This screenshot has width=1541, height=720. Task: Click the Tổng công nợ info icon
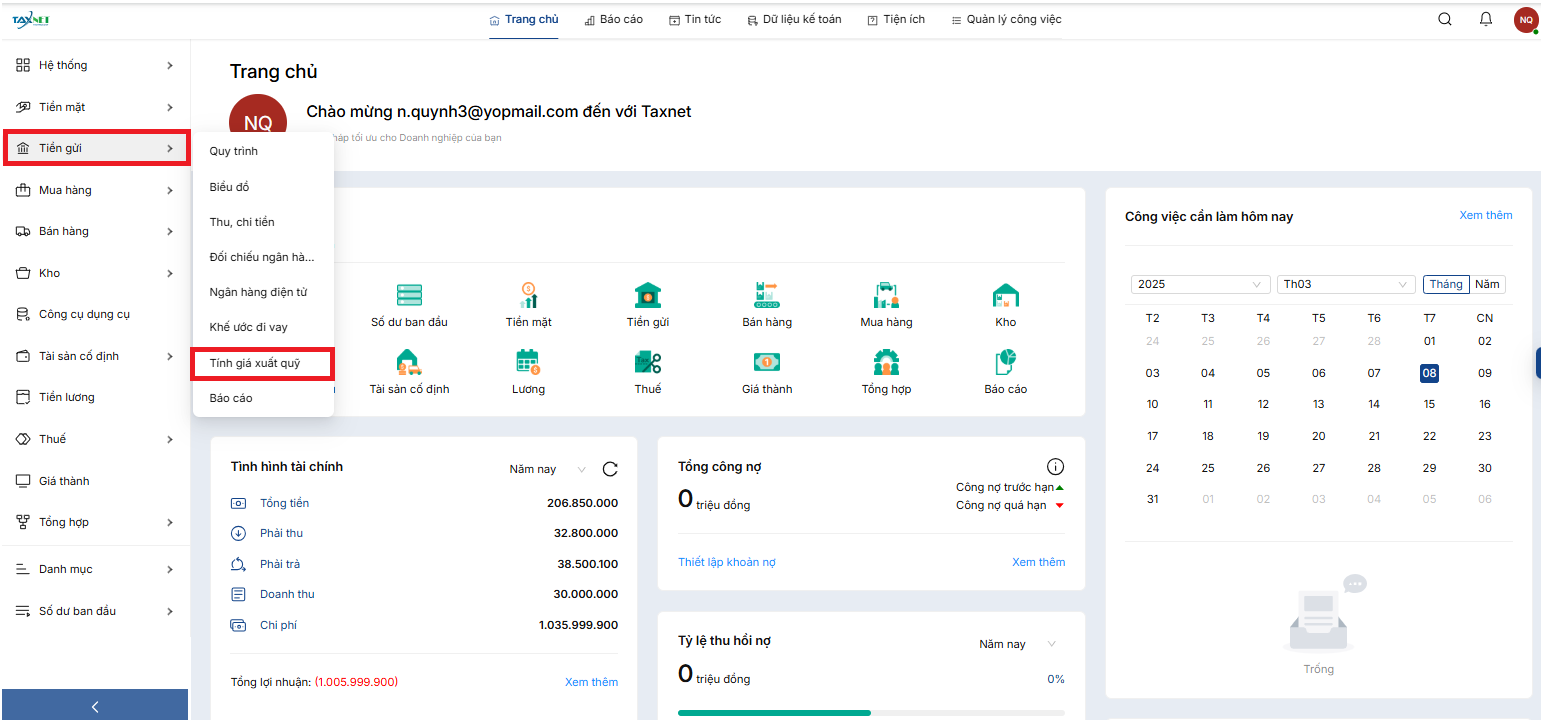pyautogui.click(x=1055, y=467)
